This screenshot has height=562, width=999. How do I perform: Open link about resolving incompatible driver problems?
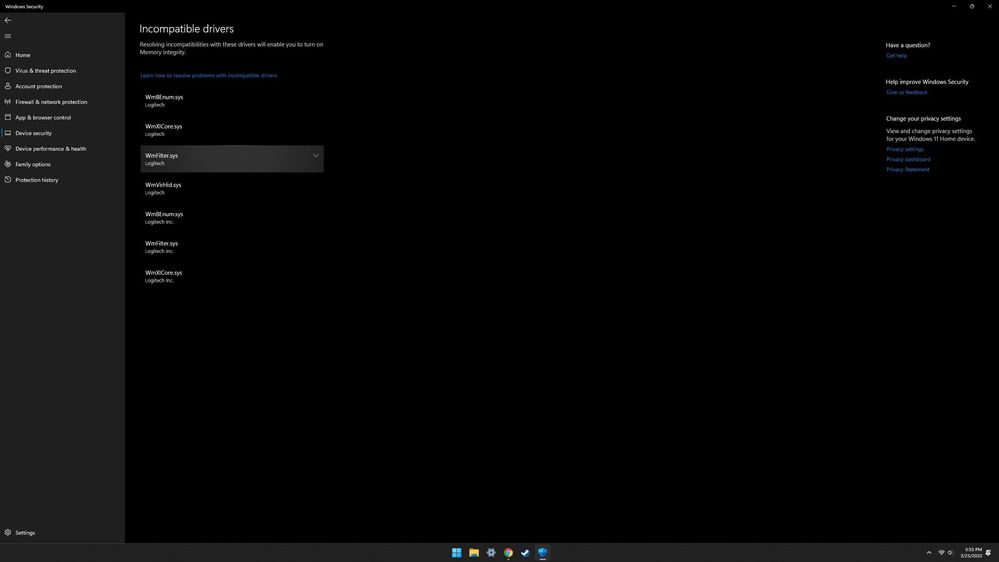(x=208, y=75)
